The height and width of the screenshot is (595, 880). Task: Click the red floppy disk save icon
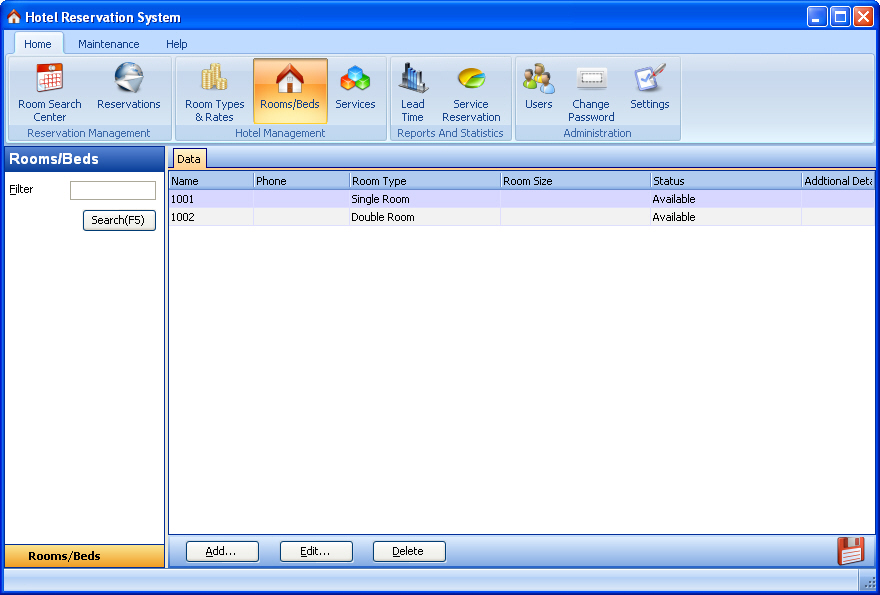click(850, 551)
